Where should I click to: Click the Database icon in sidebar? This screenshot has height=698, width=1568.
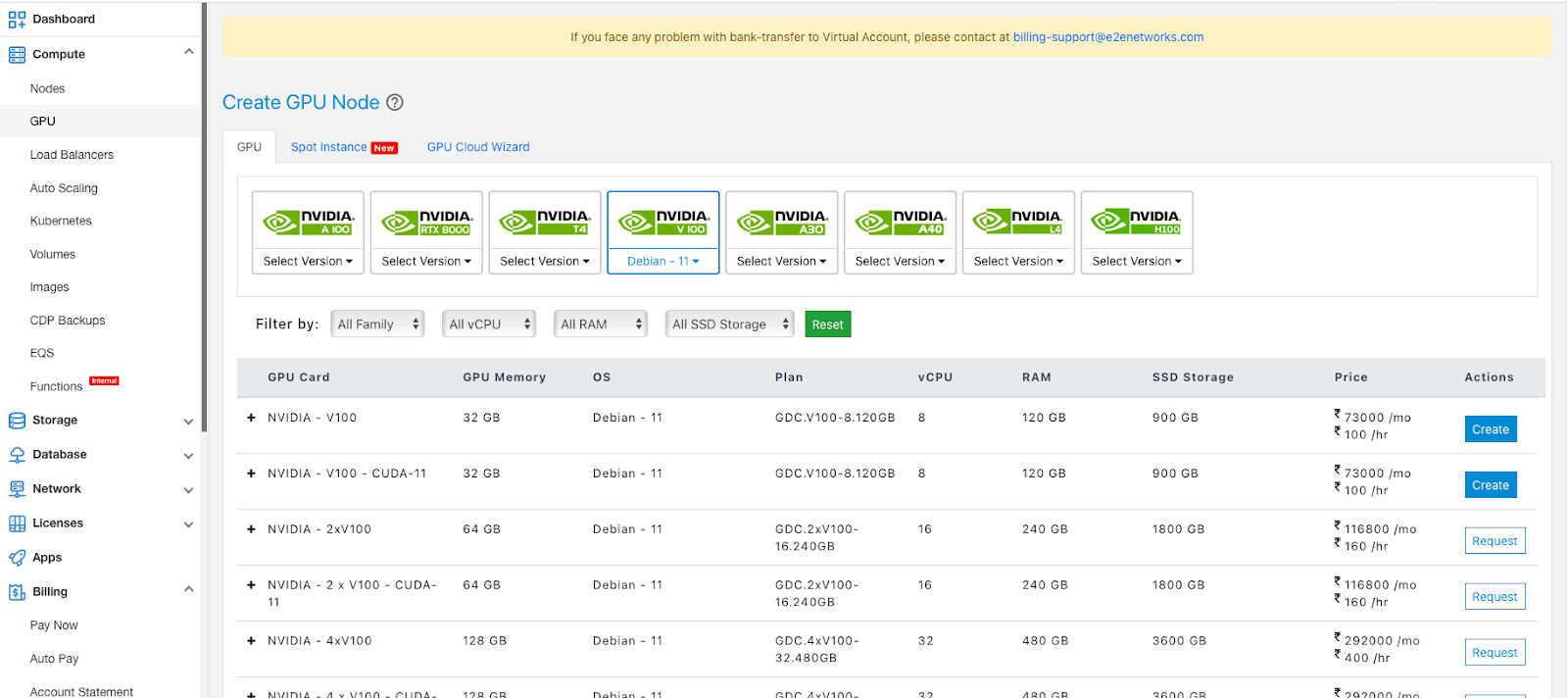pos(17,455)
